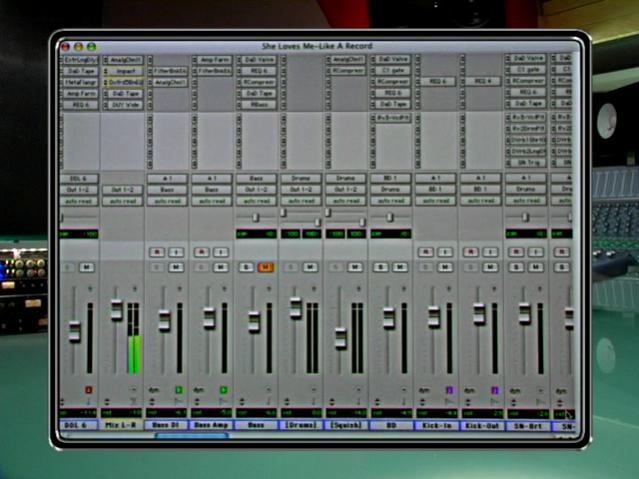Select the Kick-In track name
Image resolution: width=639 pixels, height=479 pixels.
coord(436,425)
